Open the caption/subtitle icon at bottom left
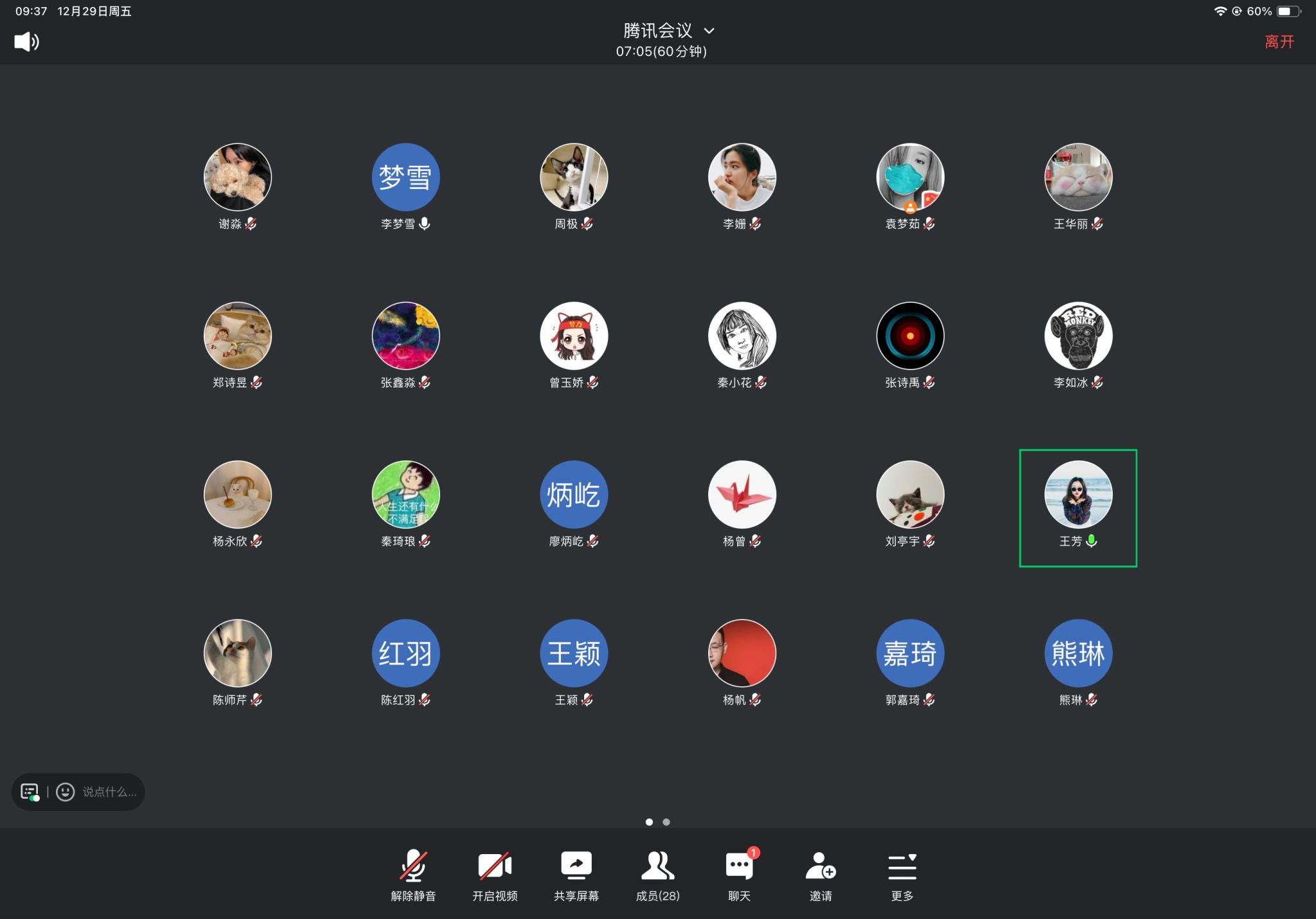1316x919 pixels. (30, 792)
